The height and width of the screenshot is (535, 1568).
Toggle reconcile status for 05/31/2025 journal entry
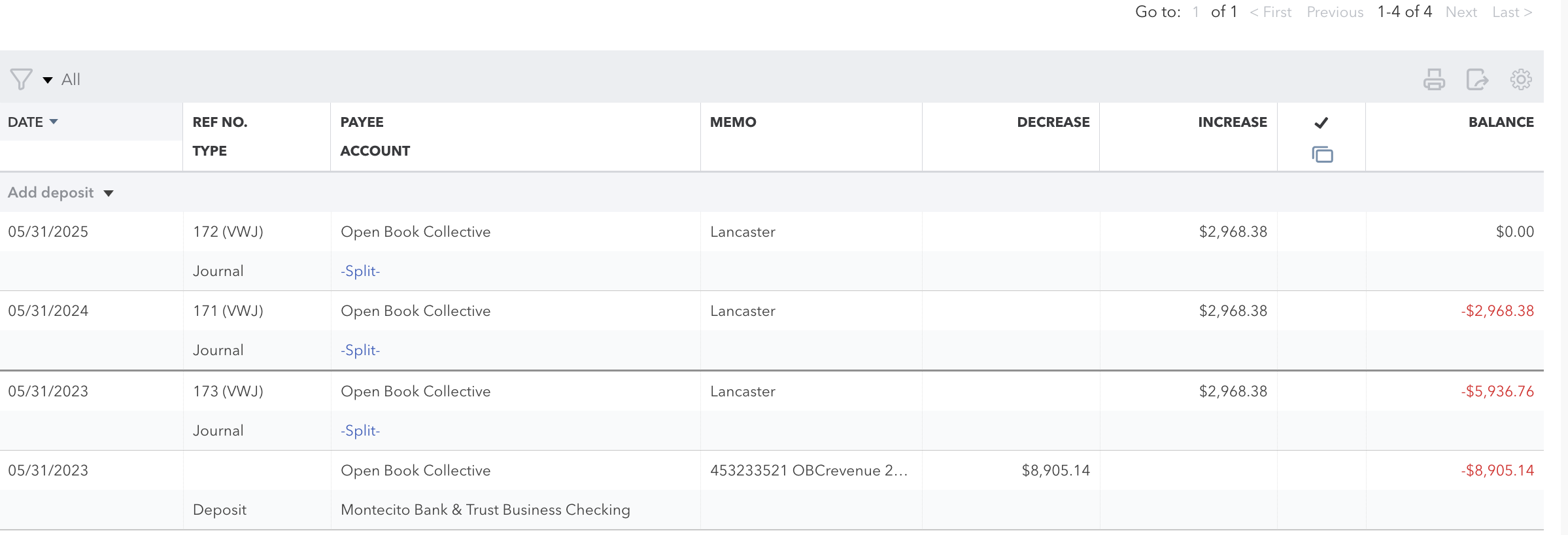click(1321, 232)
